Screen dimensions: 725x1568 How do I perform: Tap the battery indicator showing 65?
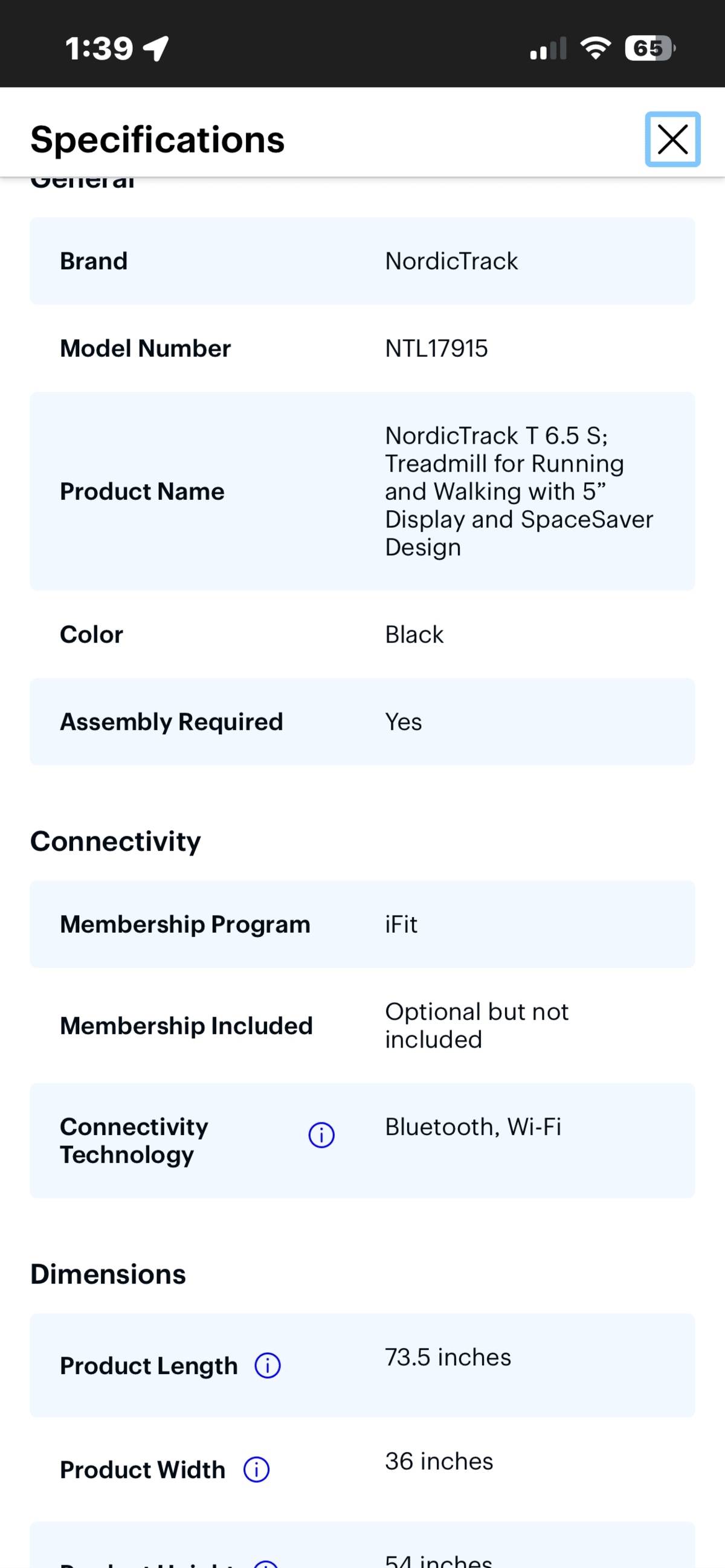(650, 48)
